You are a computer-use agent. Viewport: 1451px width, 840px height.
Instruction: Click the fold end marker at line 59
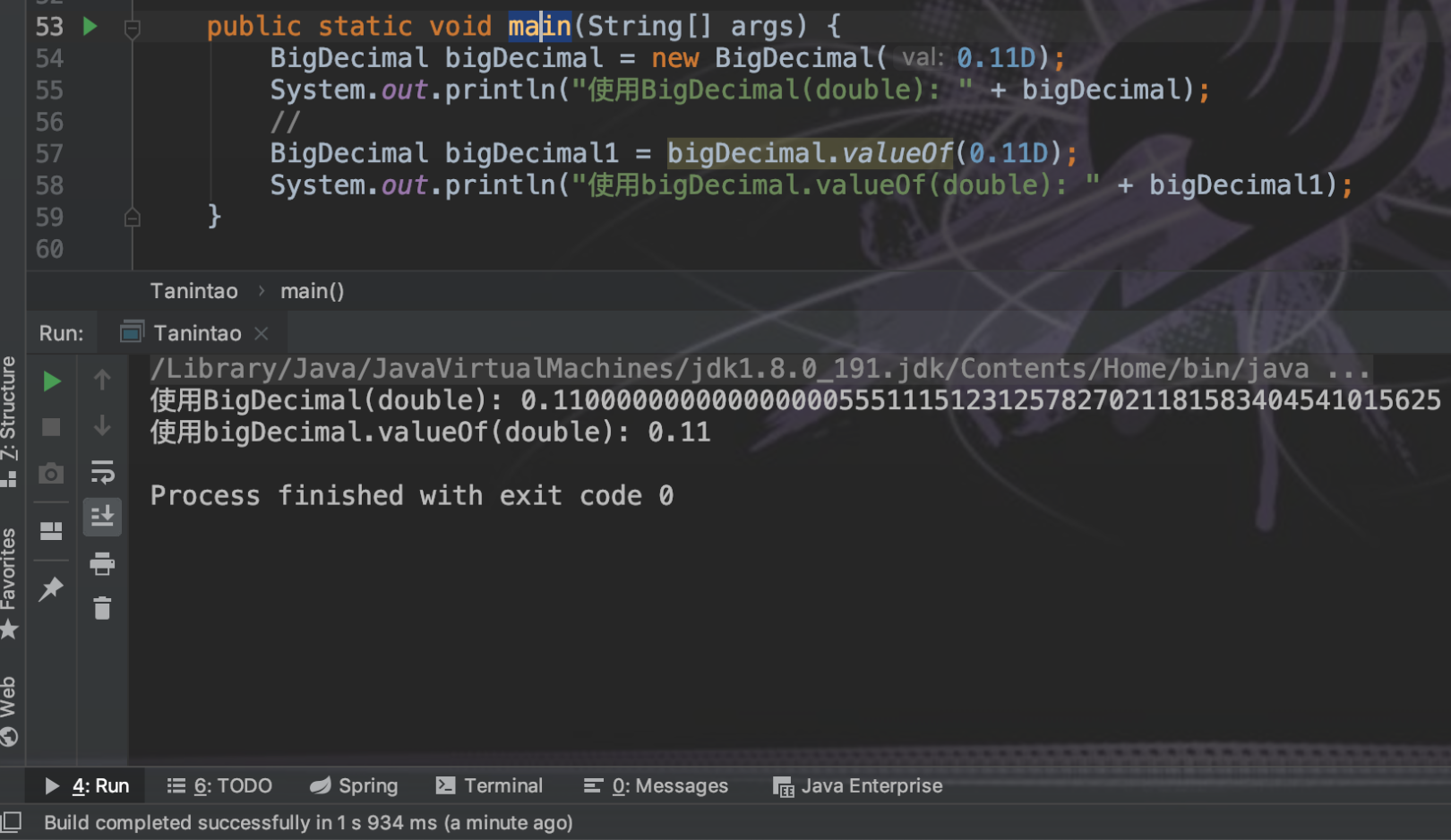pyautogui.click(x=132, y=217)
